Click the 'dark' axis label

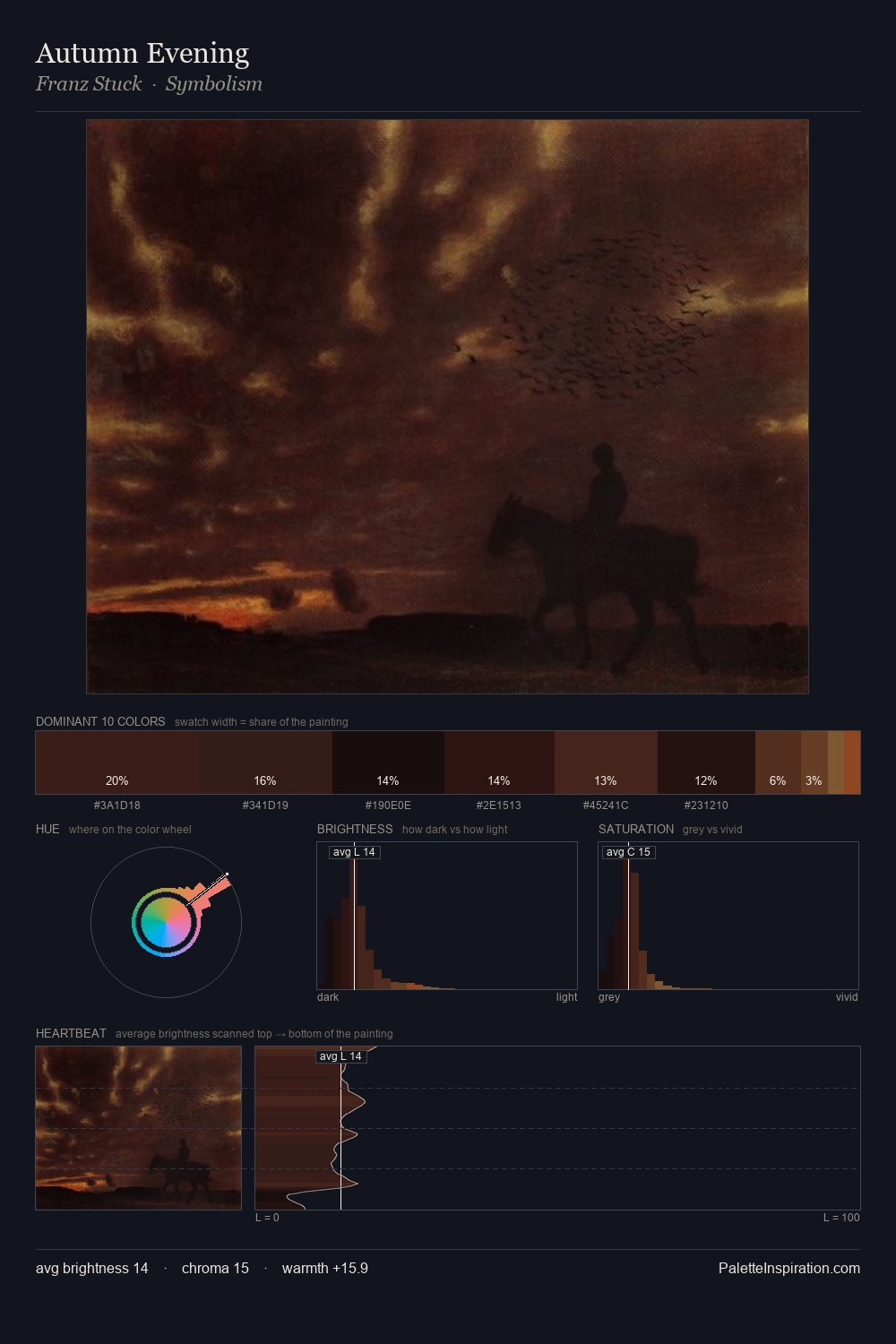coord(328,996)
